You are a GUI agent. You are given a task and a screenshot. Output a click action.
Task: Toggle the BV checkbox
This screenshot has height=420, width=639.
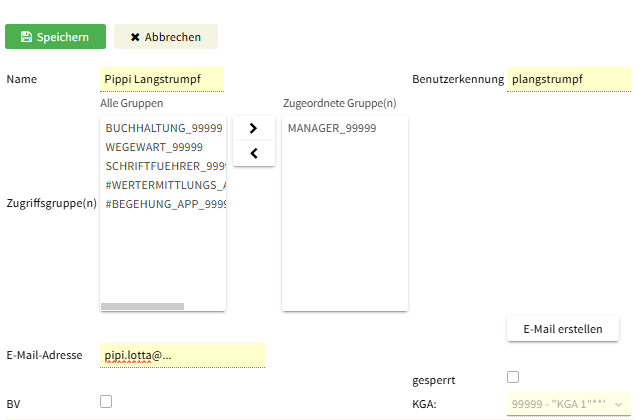coord(106,401)
